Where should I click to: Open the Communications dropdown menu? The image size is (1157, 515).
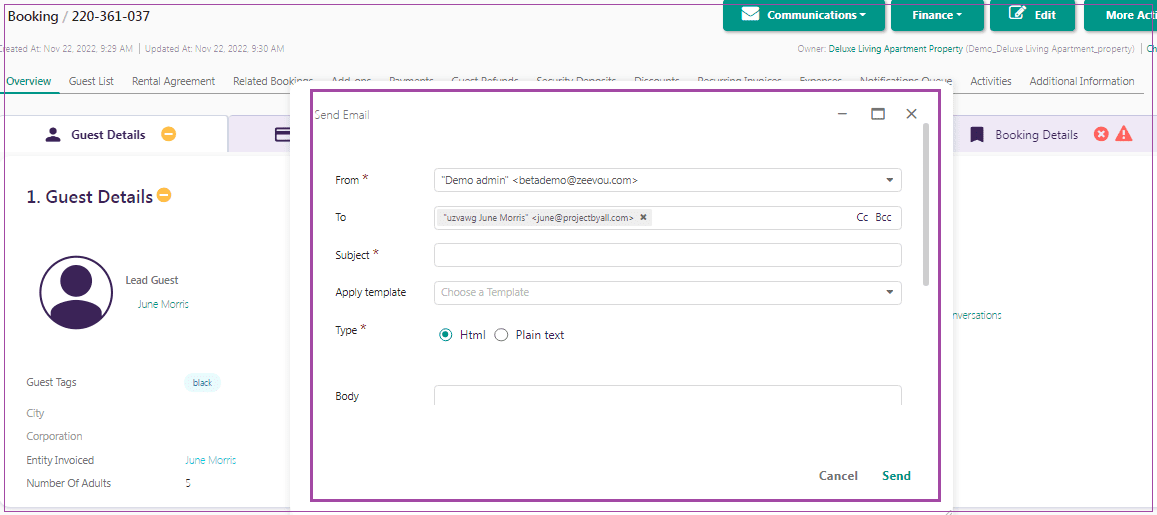tap(803, 15)
